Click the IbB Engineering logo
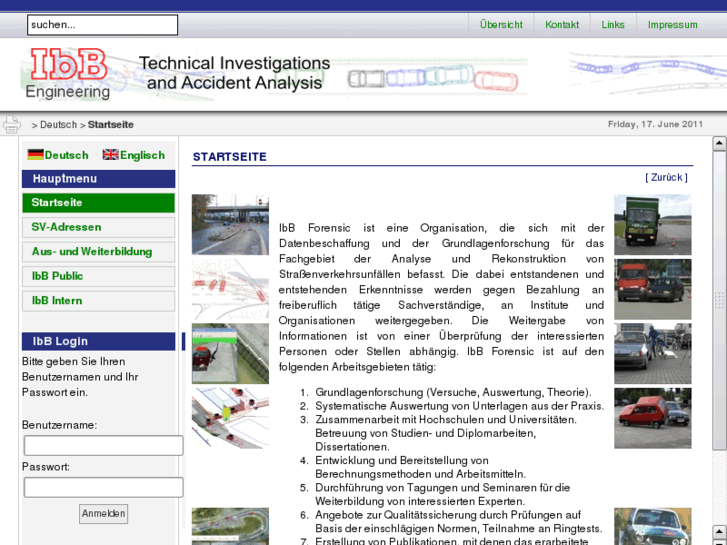 coord(69,73)
